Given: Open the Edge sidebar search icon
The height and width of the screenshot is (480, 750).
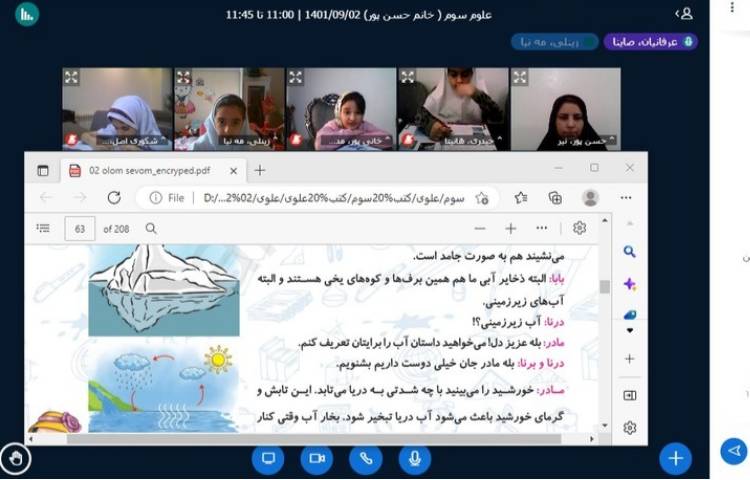Looking at the screenshot, I should click(629, 252).
